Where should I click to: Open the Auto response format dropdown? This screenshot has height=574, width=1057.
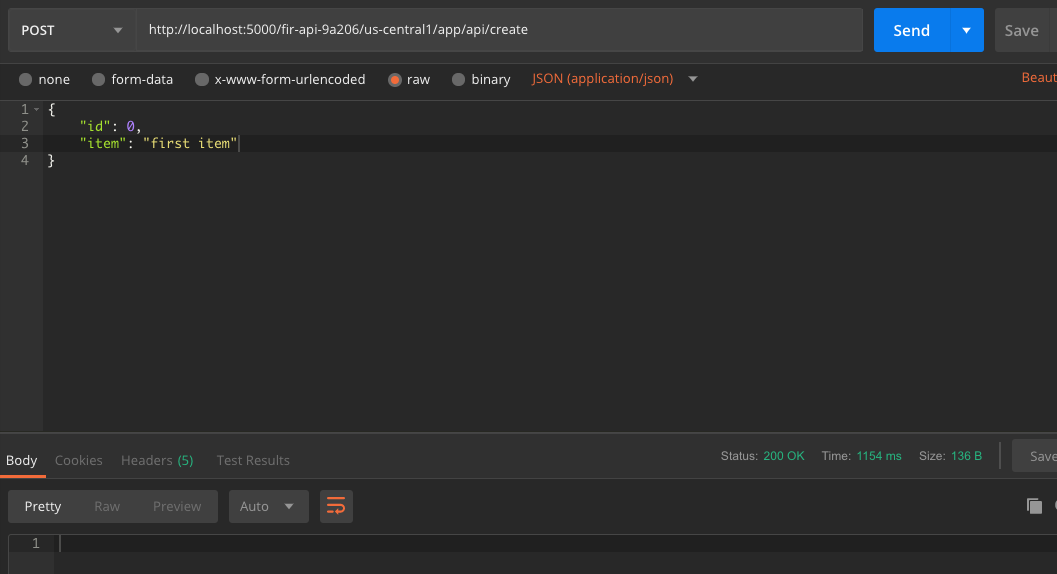pos(267,506)
